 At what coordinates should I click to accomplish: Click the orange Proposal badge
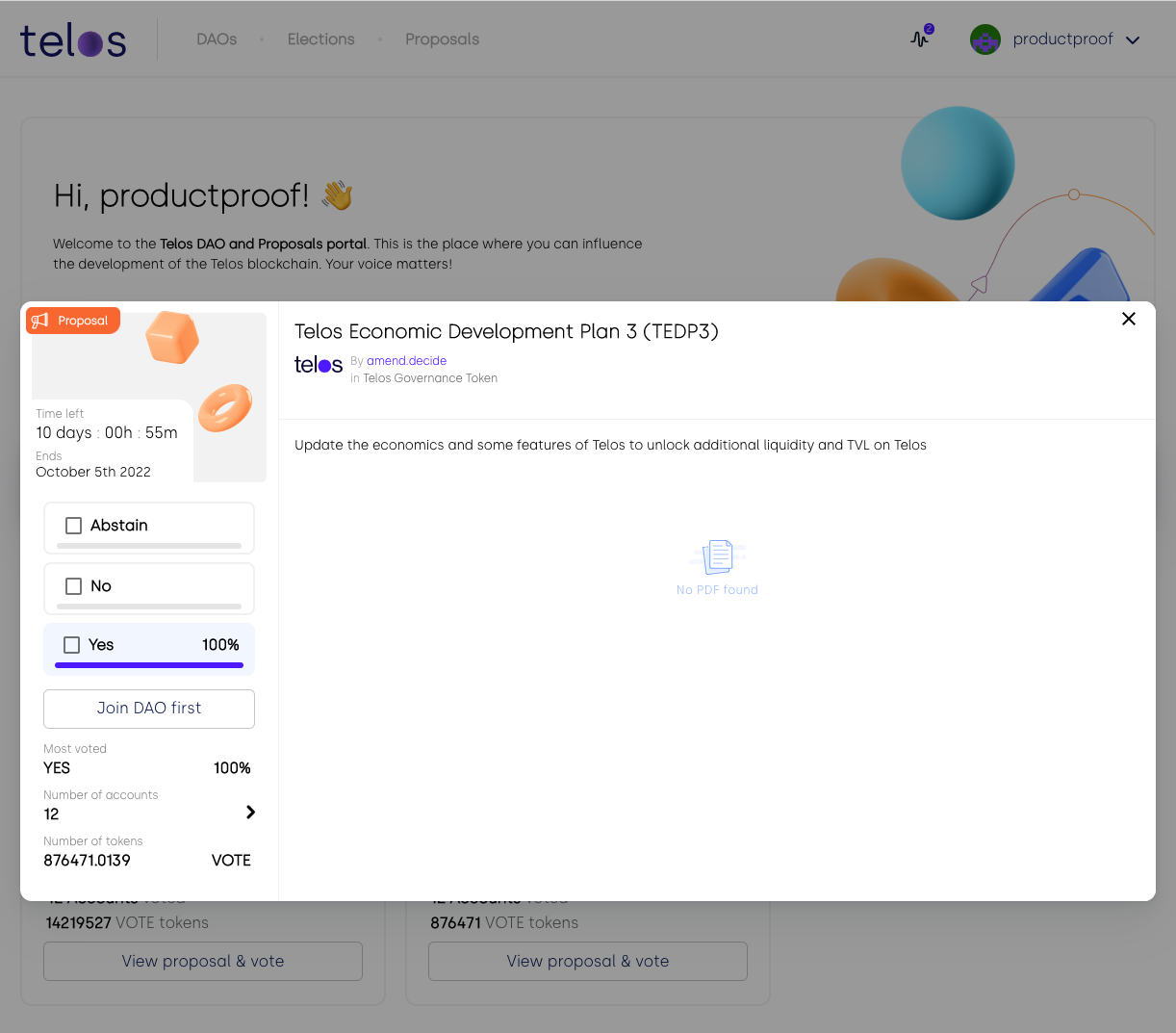[73, 321]
